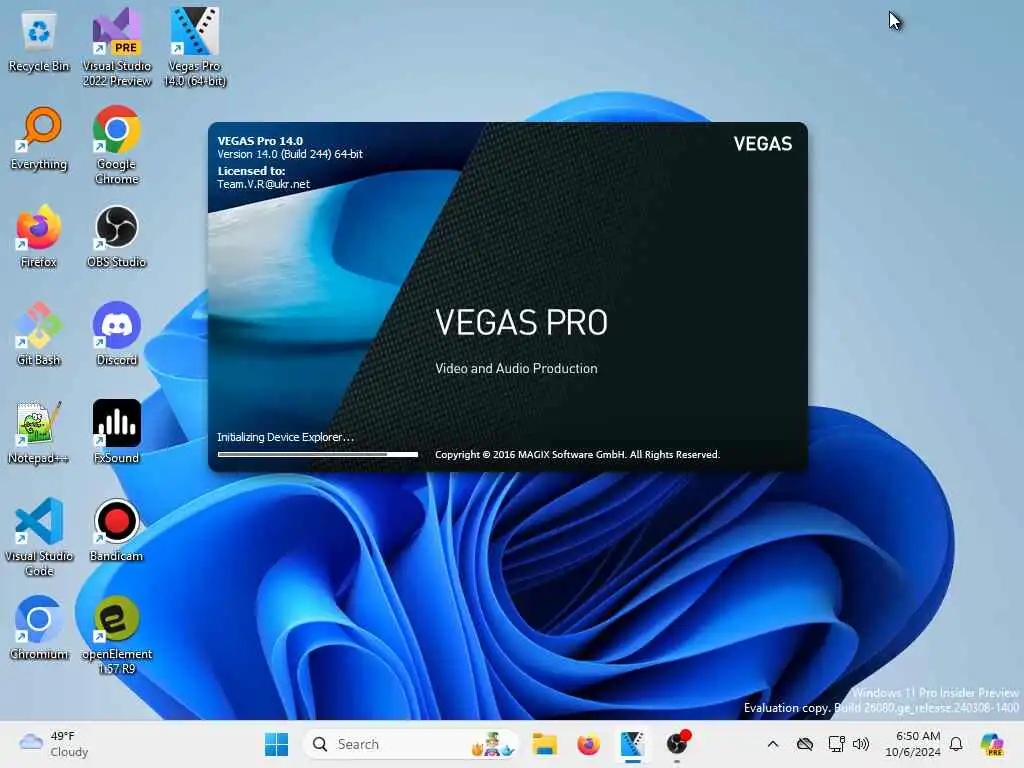Click the taskbar Search box
The image size is (1024, 768).
click(x=410, y=744)
